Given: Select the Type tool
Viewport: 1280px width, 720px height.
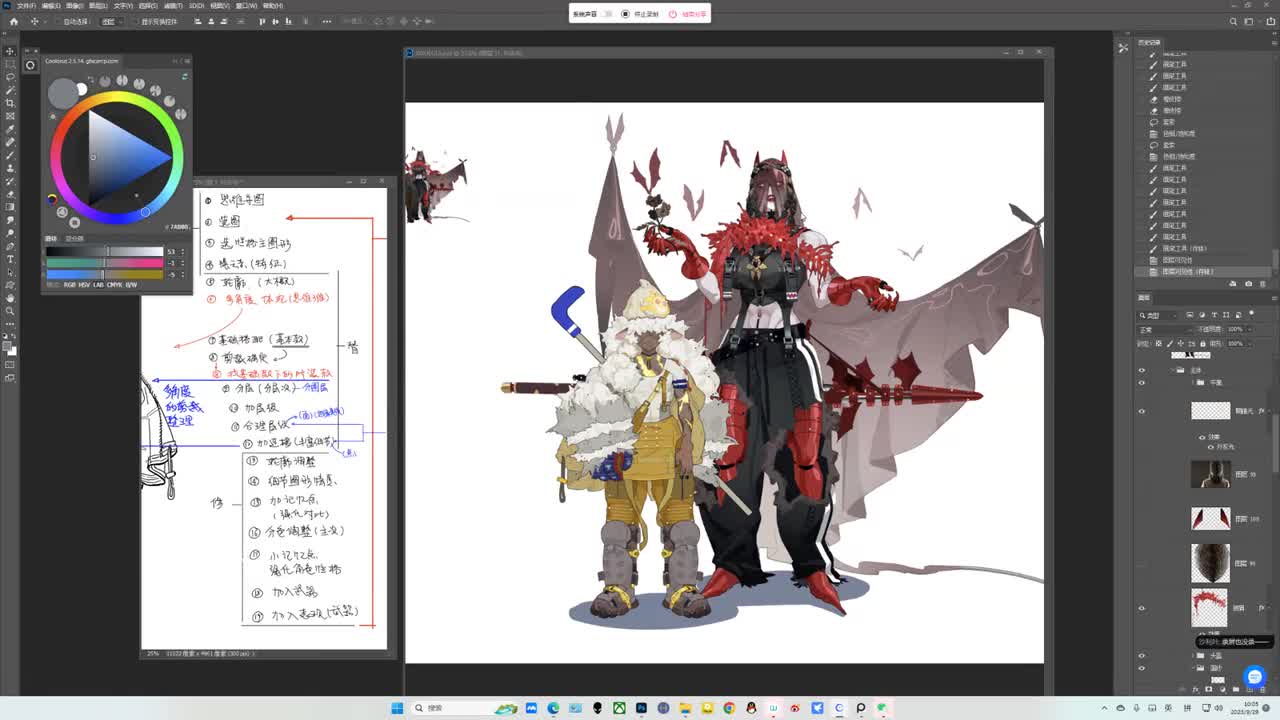Looking at the screenshot, I should click(10, 259).
